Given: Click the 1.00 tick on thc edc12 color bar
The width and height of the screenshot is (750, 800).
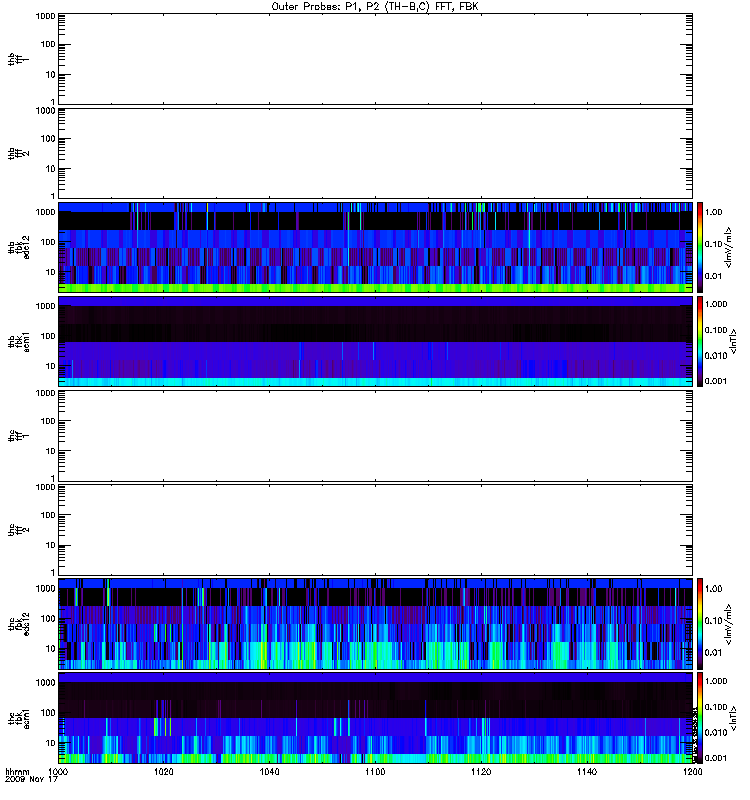Looking at the screenshot, I should (x=713, y=589).
